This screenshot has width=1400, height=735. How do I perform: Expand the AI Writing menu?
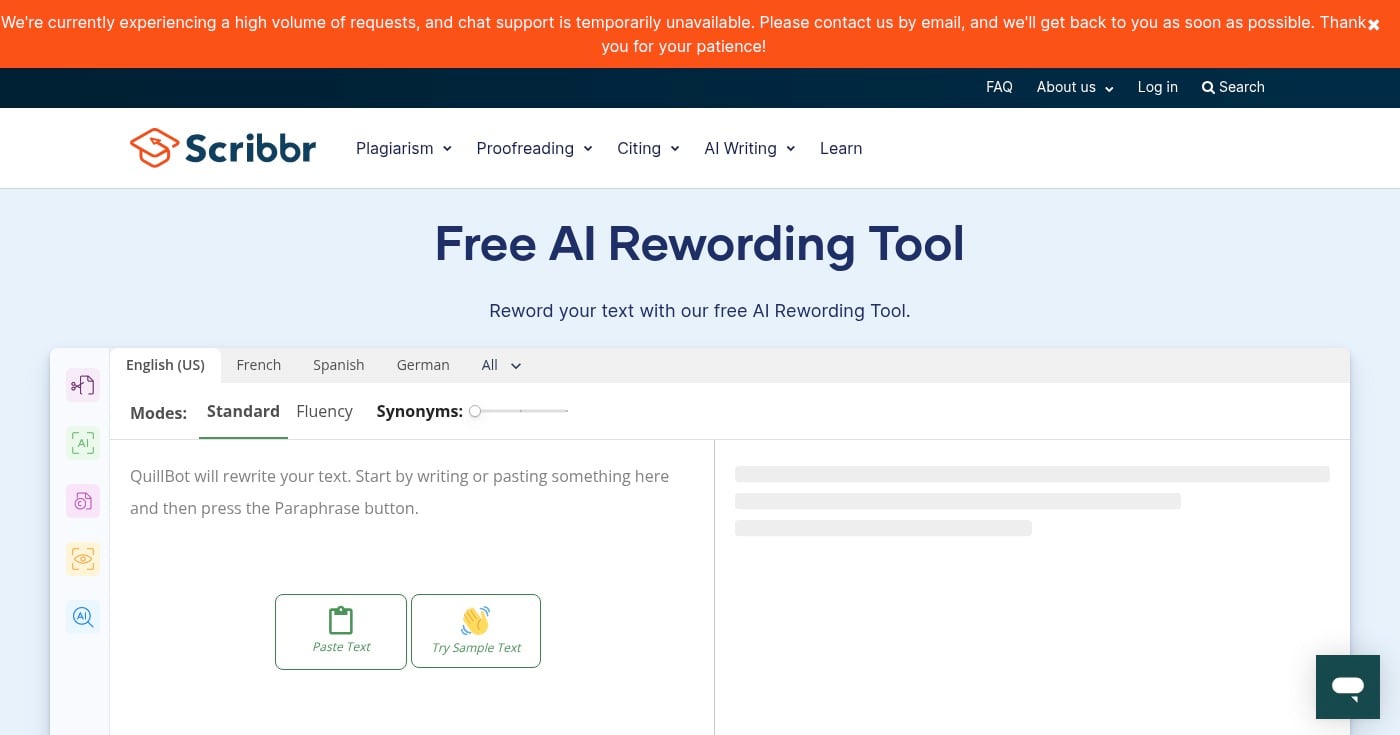[750, 148]
